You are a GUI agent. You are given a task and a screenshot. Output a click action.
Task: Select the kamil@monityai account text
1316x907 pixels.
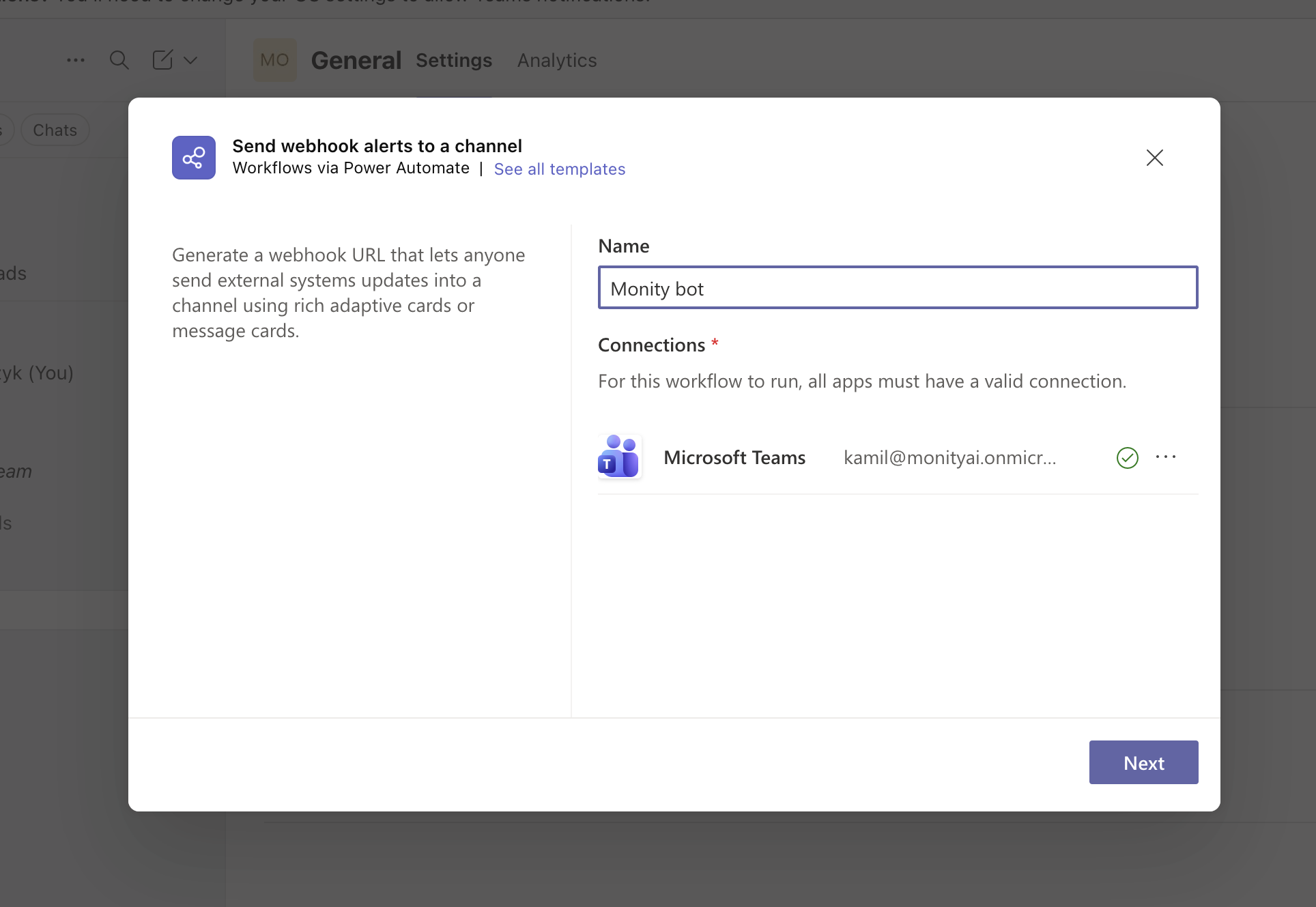949,458
